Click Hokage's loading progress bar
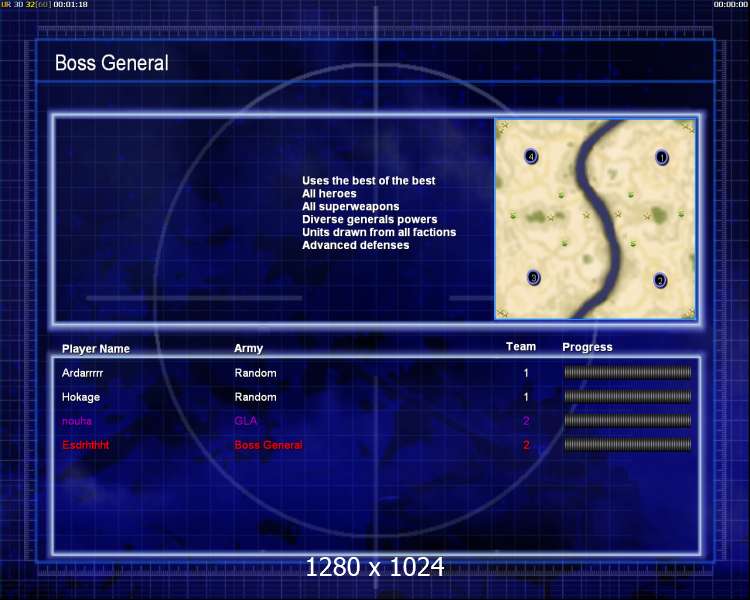 pos(628,396)
